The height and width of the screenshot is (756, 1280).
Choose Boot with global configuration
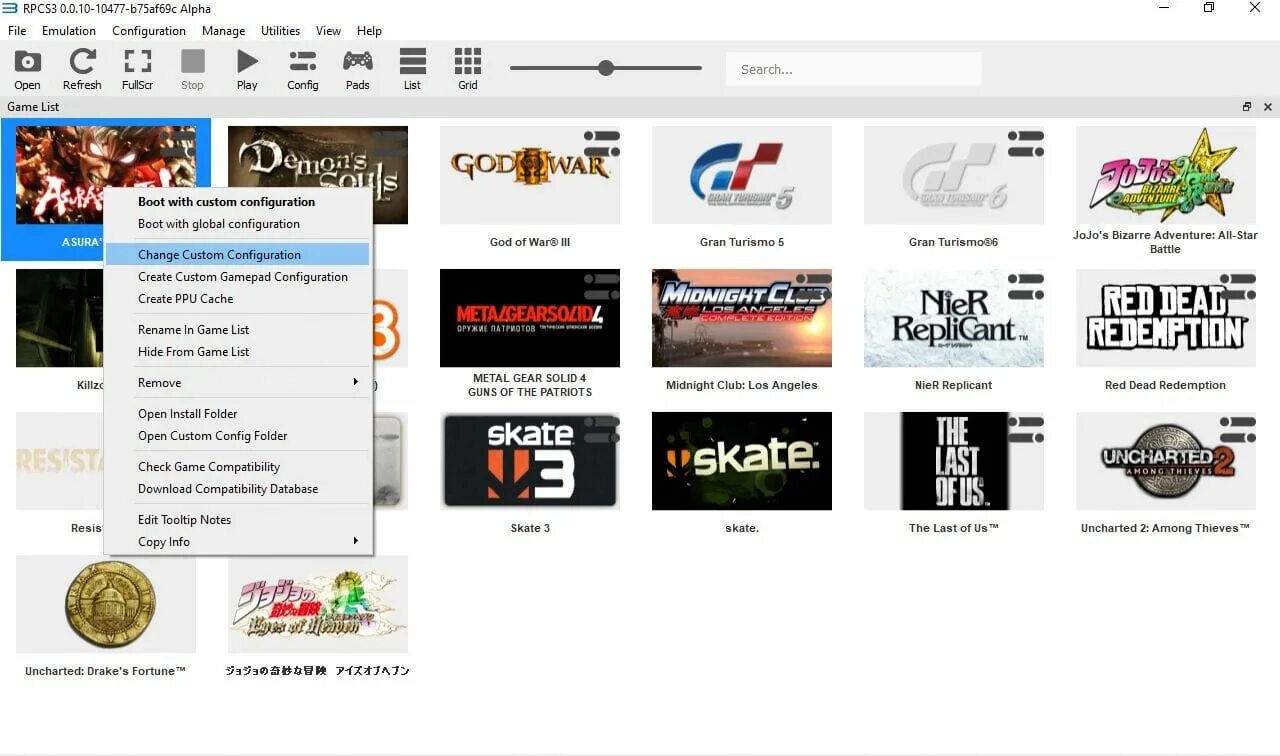point(238,224)
